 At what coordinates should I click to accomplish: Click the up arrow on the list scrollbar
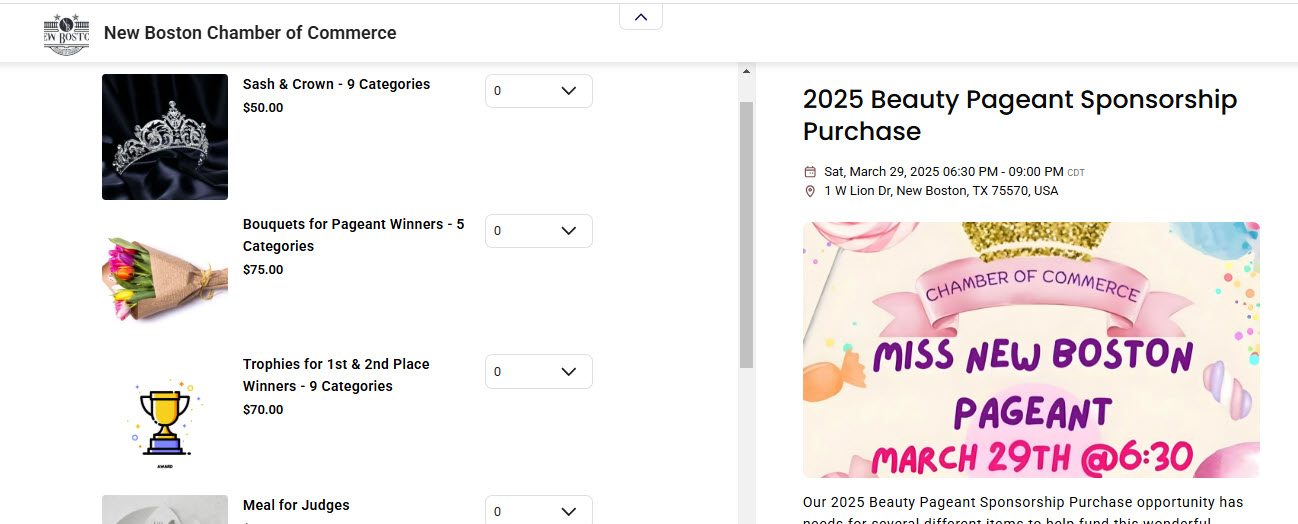(746, 71)
